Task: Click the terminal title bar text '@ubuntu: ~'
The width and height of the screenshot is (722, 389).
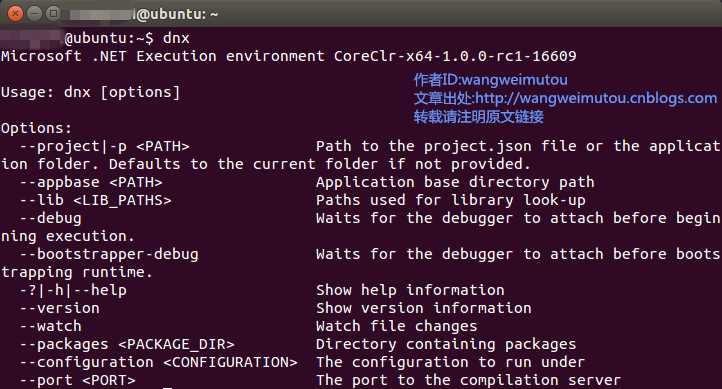Action: pyautogui.click(x=177, y=14)
